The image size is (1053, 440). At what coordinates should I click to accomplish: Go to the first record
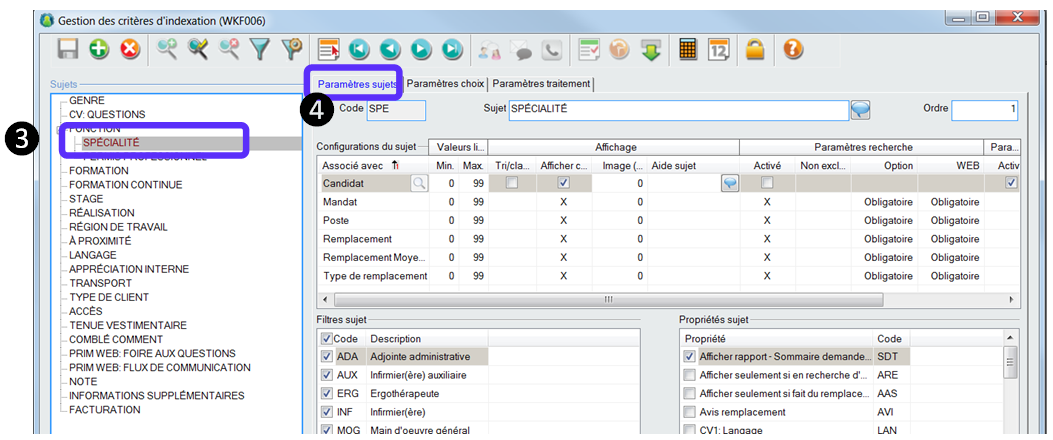pos(358,49)
